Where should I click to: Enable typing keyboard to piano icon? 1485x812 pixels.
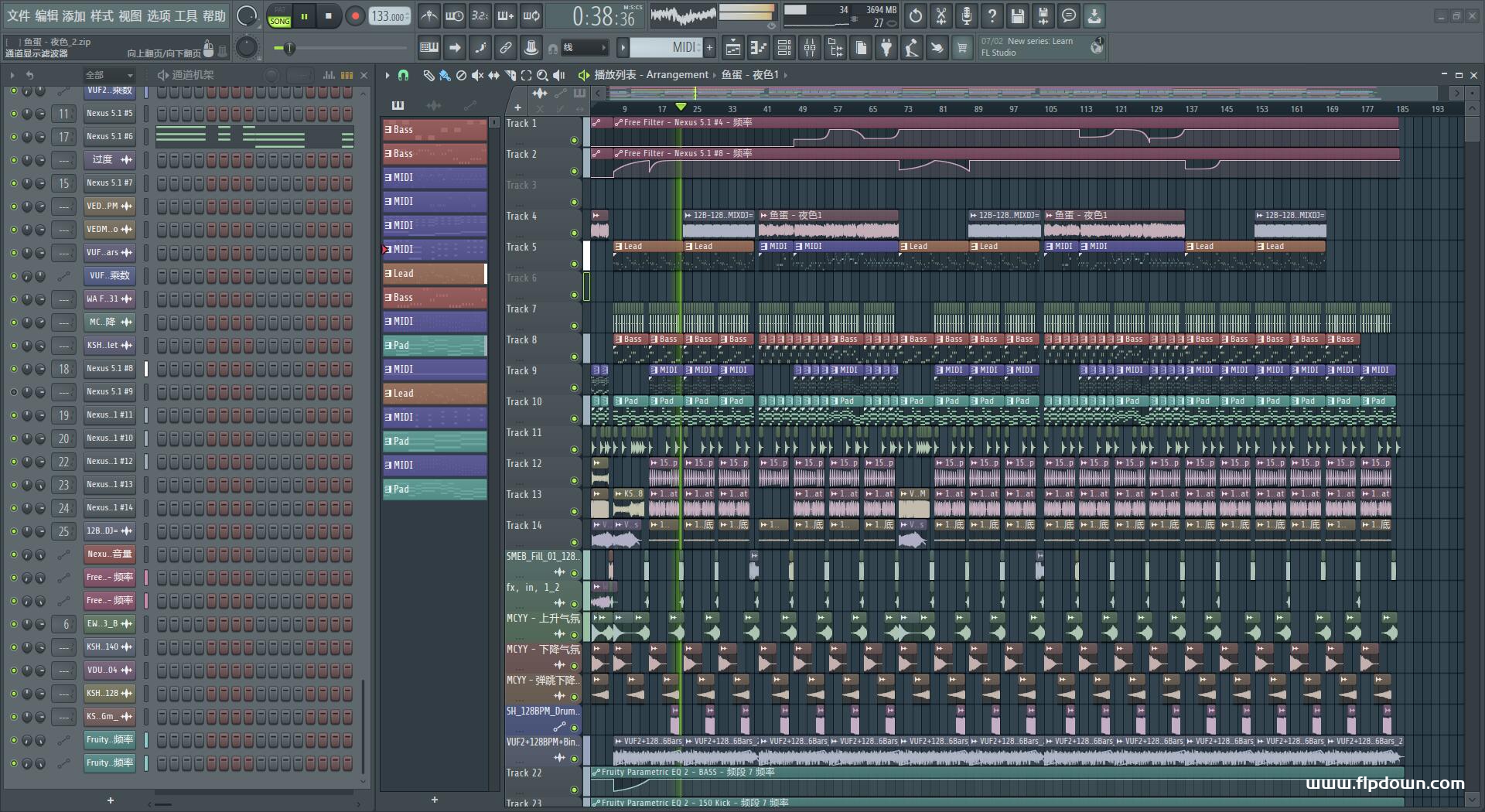[429, 48]
